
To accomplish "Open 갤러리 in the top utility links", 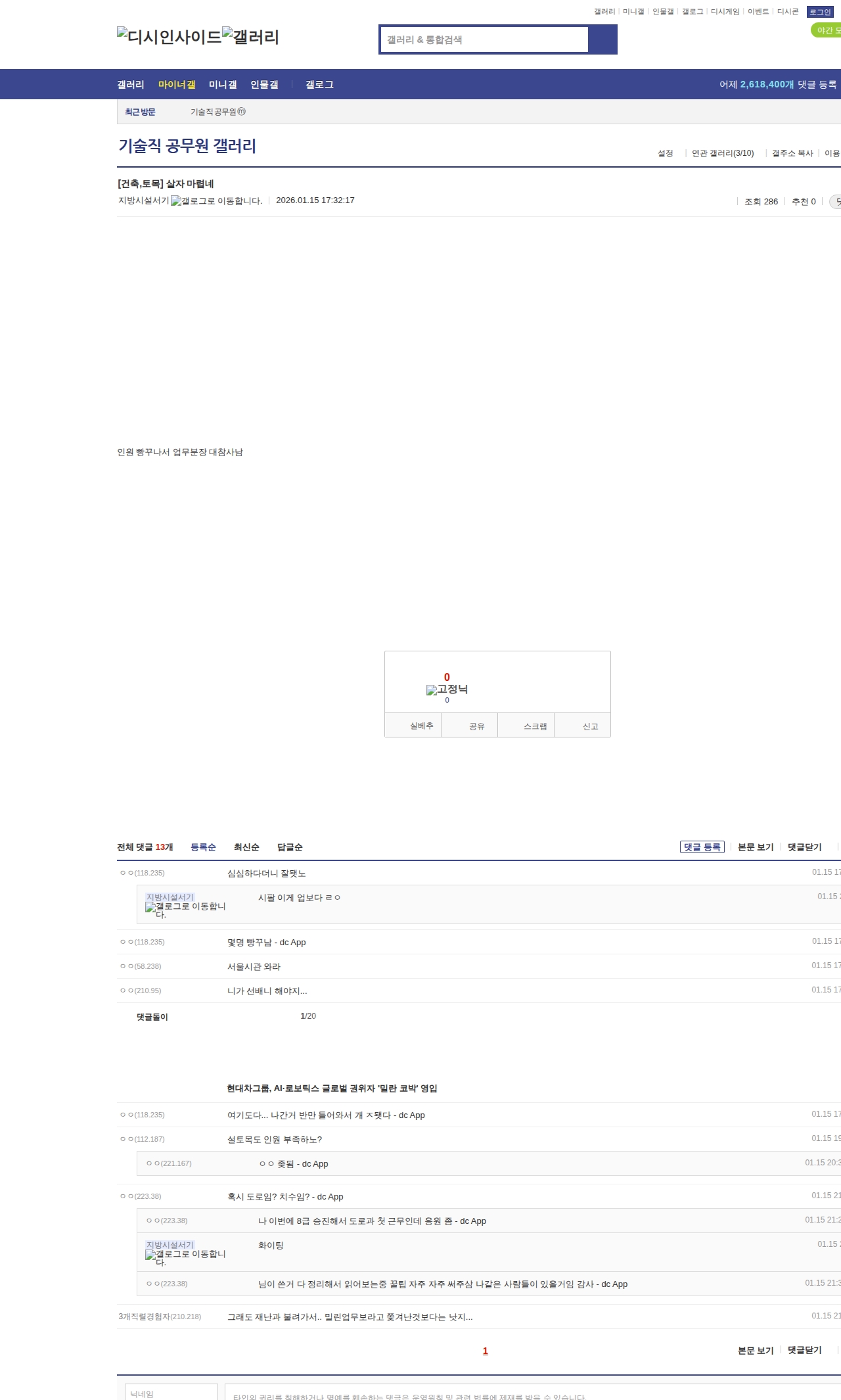I will 604,12.
